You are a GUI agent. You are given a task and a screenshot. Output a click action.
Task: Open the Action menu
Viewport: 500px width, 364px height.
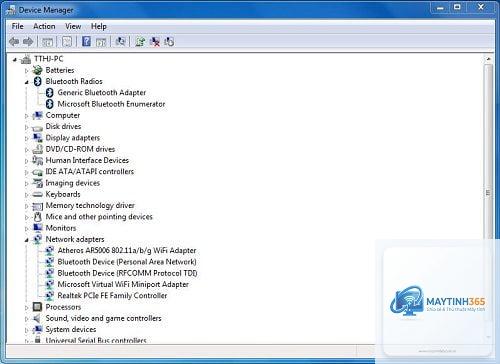44,26
